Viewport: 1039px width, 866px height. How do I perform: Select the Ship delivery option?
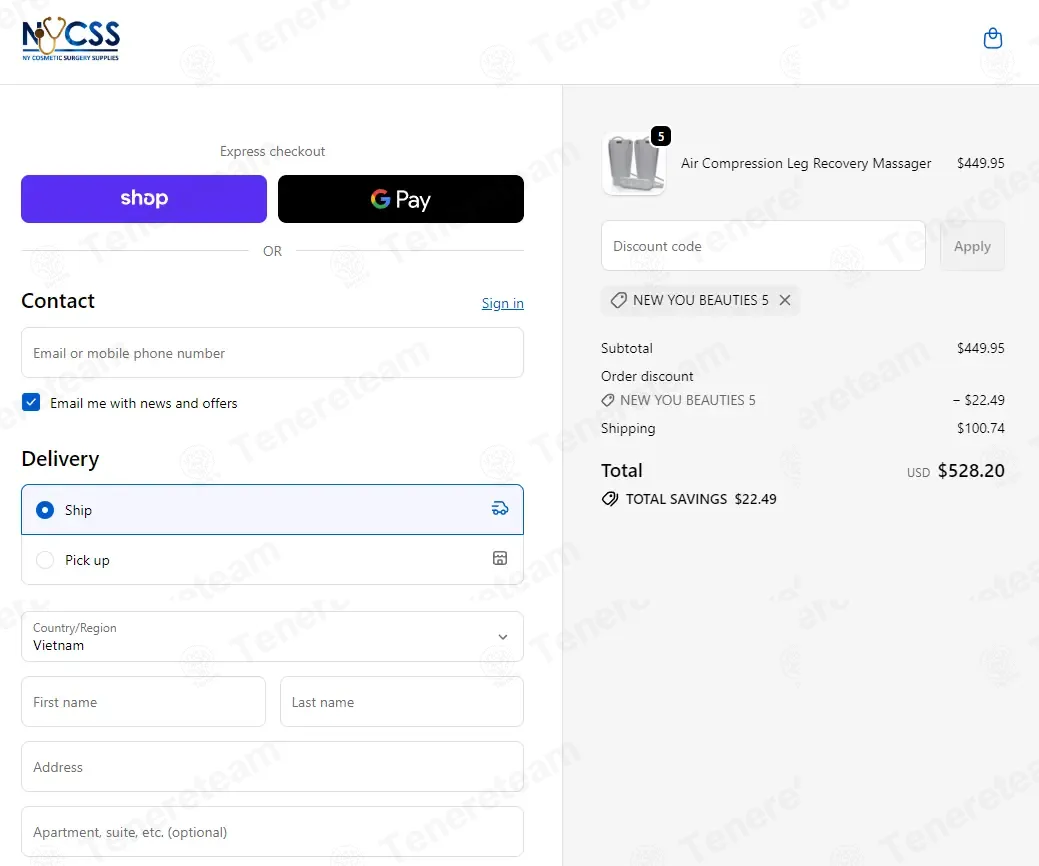coord(272,510)
